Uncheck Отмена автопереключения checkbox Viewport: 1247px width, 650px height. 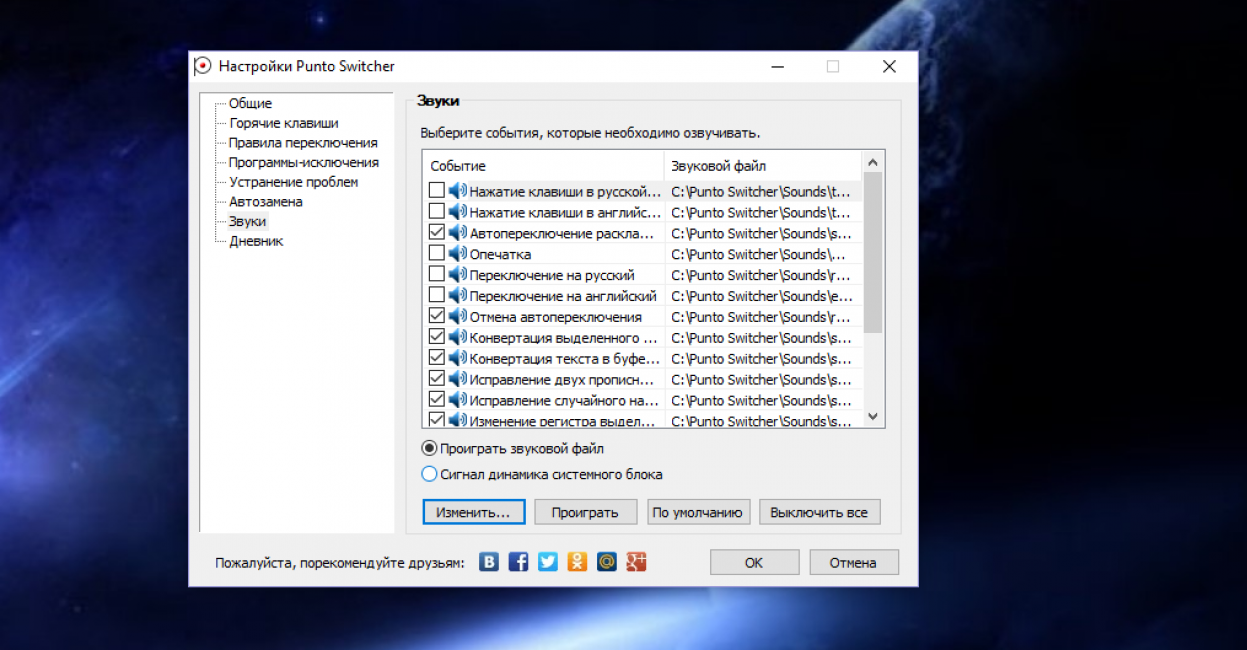pyautogui.click(x=437, y=316)
